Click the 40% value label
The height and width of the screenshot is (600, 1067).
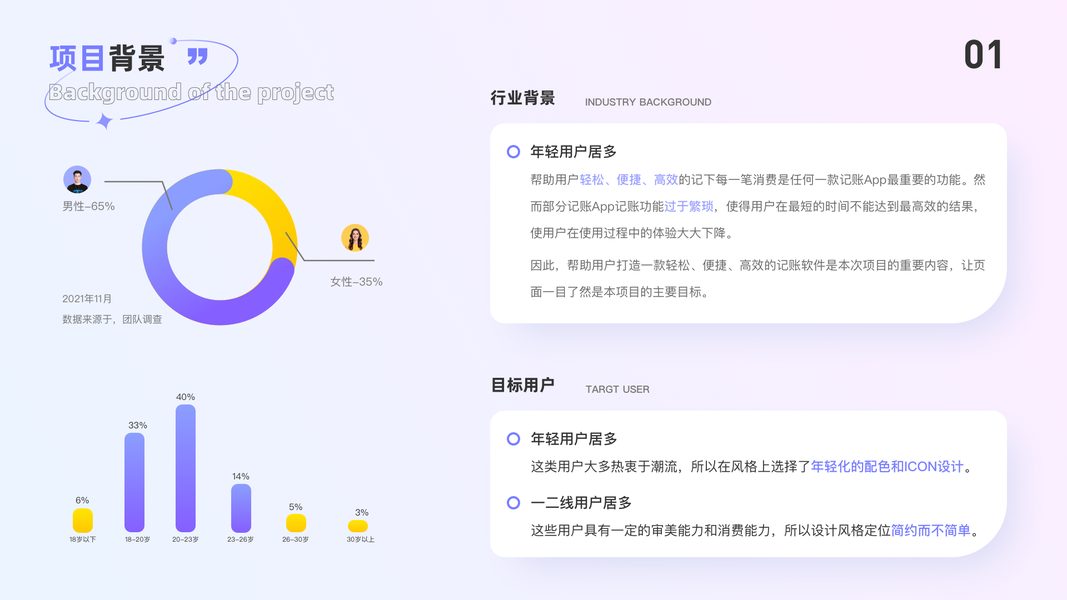186,397
